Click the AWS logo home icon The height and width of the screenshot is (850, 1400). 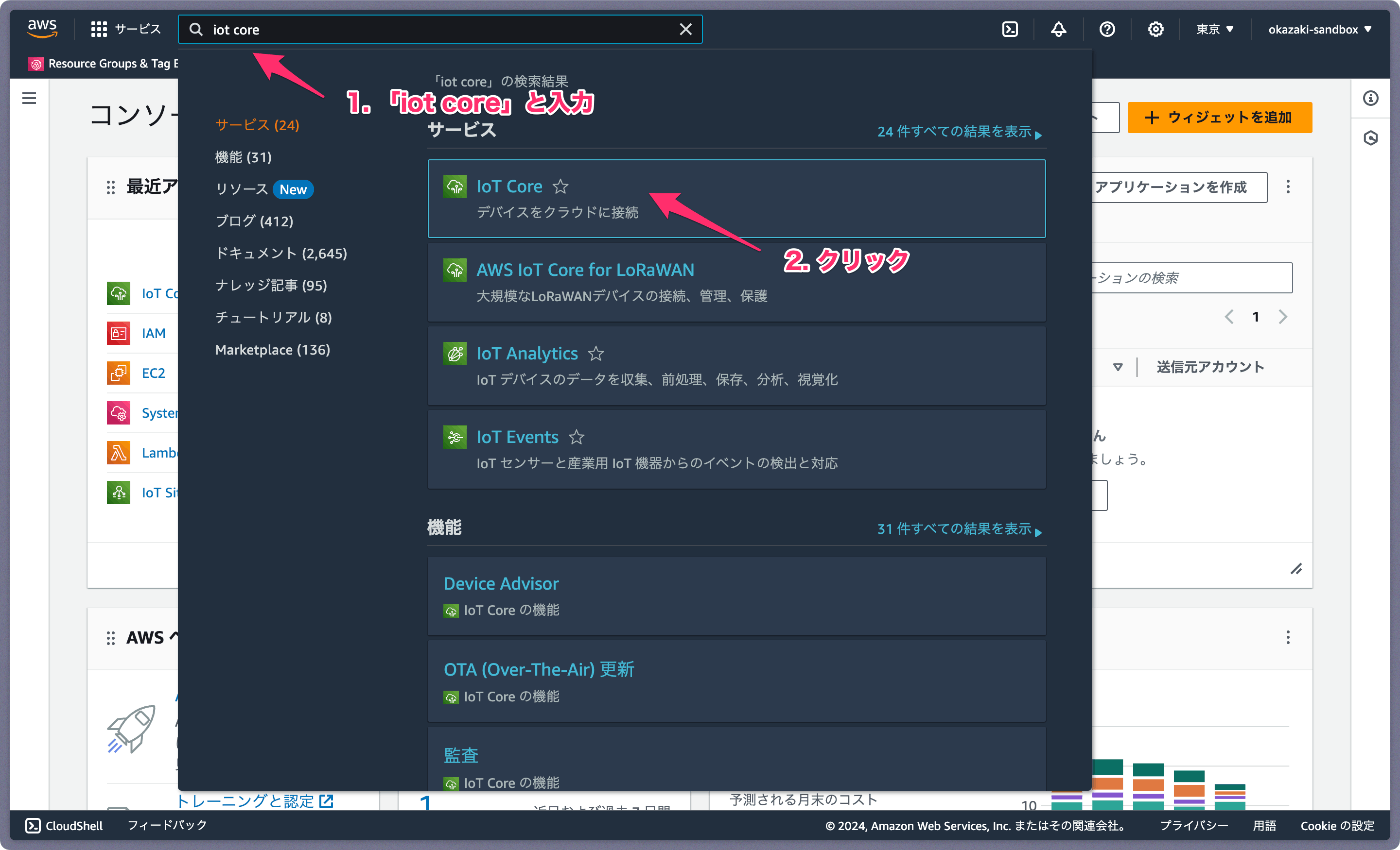pyautogui.click(x=43, y=29)
